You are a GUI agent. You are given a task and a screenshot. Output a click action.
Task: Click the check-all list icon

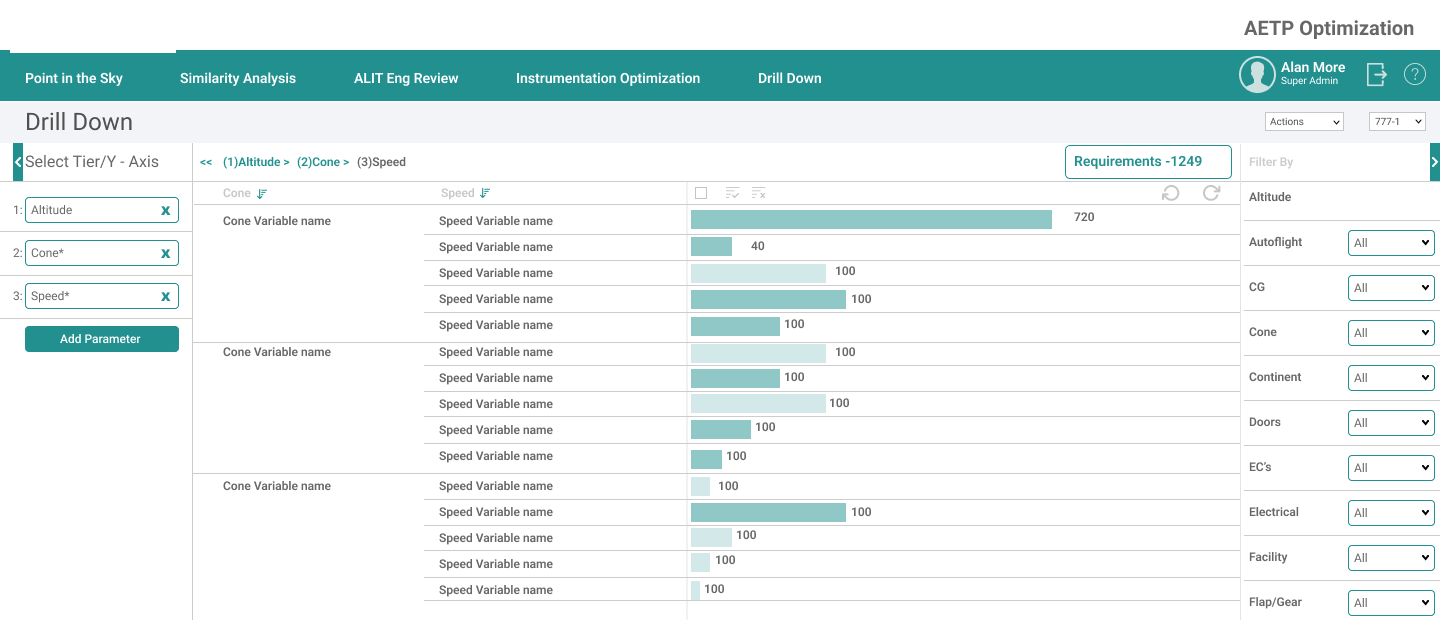(x=732, y=193)
